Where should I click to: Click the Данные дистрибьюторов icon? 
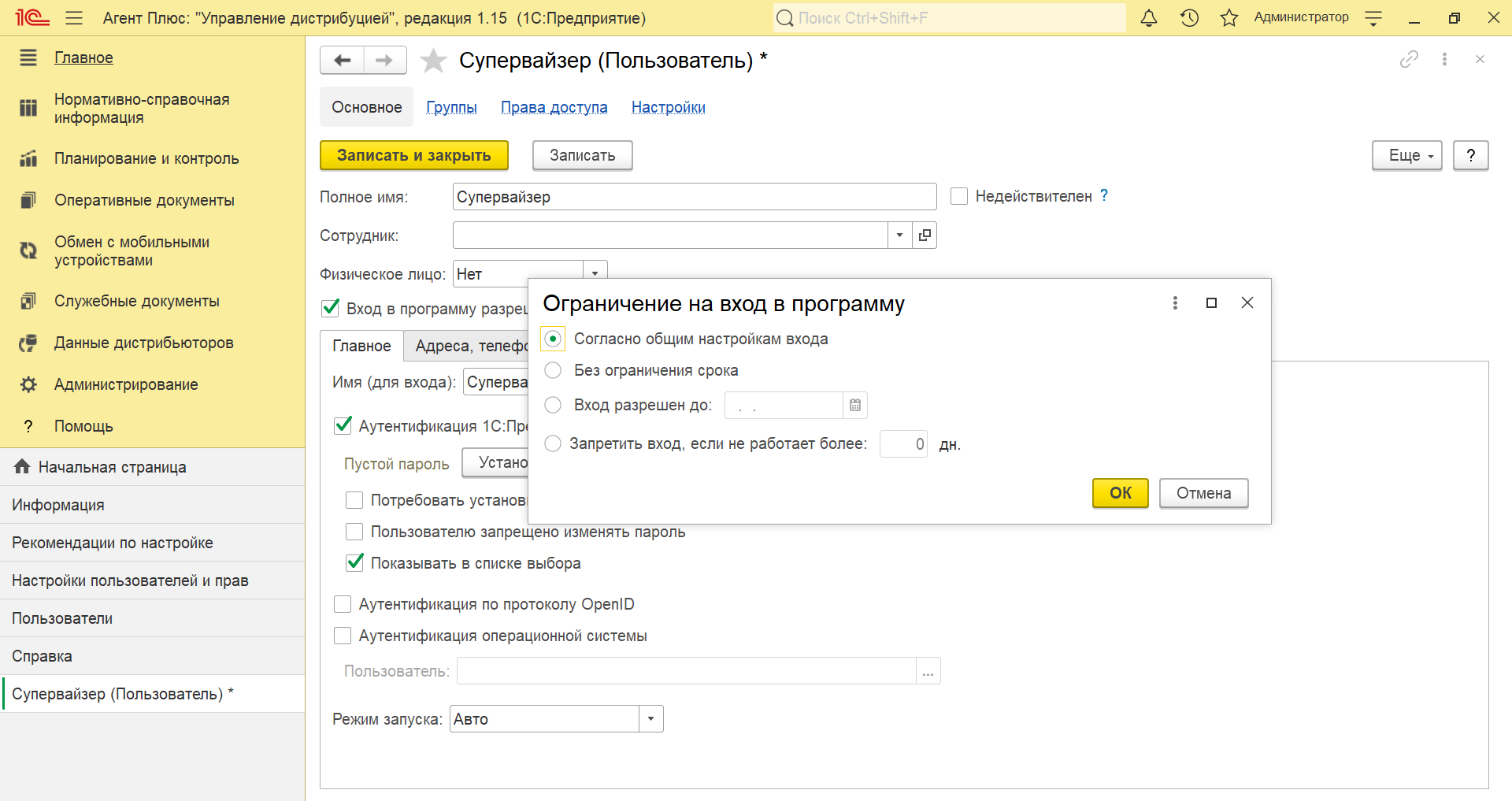[28, 343]
